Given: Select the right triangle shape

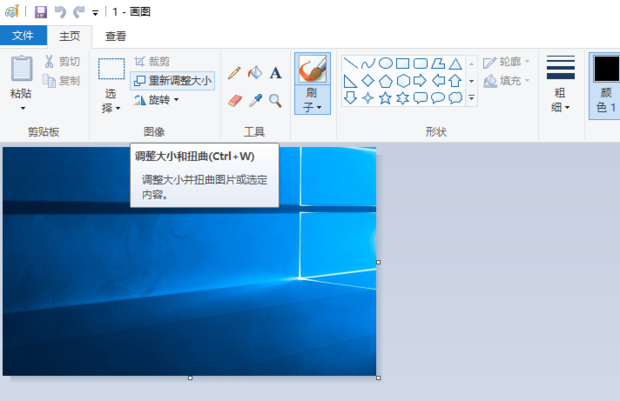Looking at the screenshot, I should (x=350, y=81).
